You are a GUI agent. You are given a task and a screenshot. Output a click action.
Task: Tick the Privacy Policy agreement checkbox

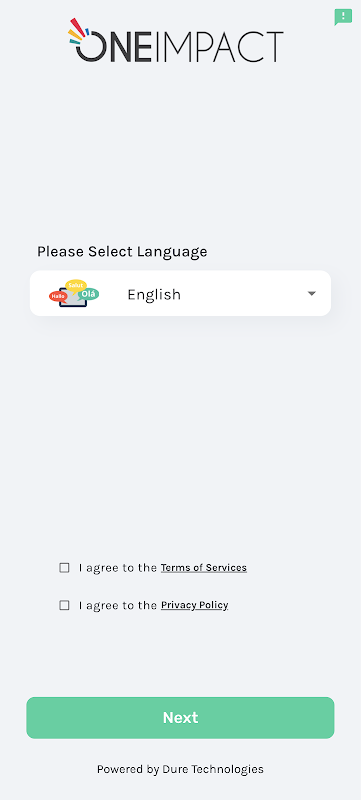pyautogui.click(x=64, y=605)
